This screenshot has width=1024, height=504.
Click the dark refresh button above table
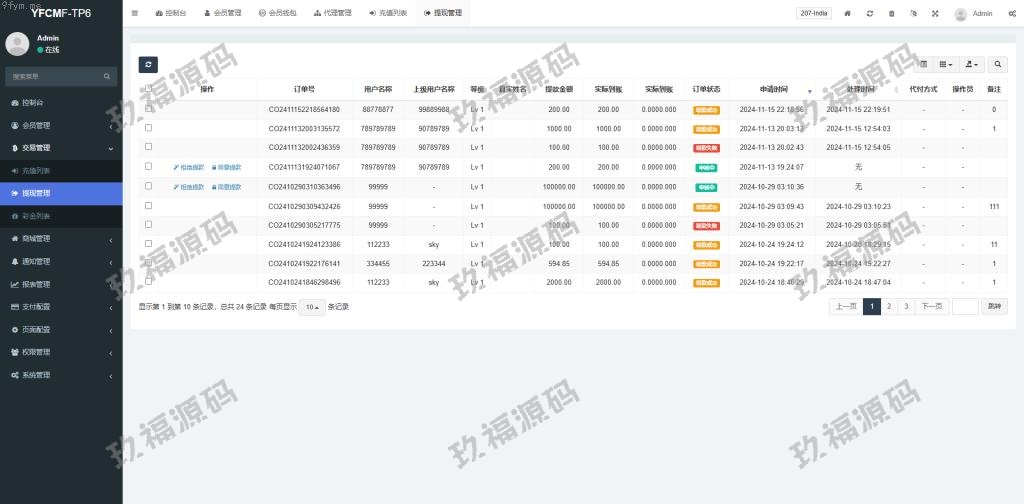[x=148, y=64]
